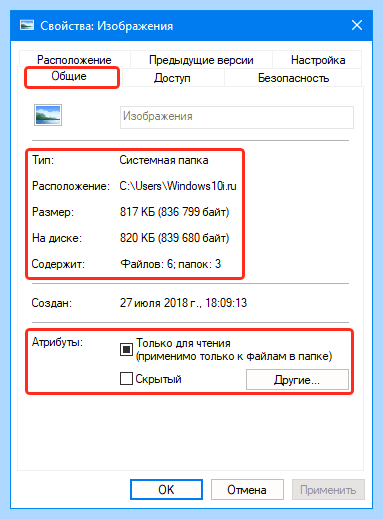The image size is (383, 519).
Task: Click the path C:\Users\Windows10i.ru
Action: pyautogui.click(x=178, y=186)
